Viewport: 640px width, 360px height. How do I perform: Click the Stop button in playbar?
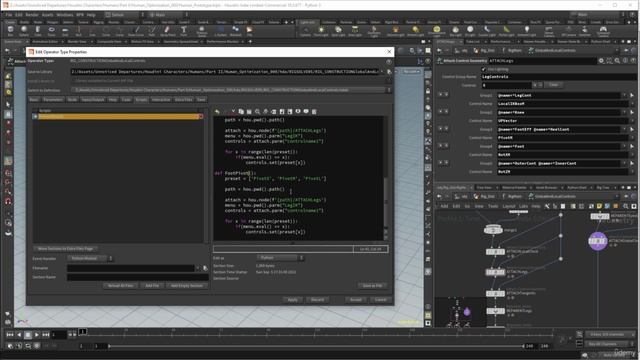pyautogui.click(x=28, y=335)
